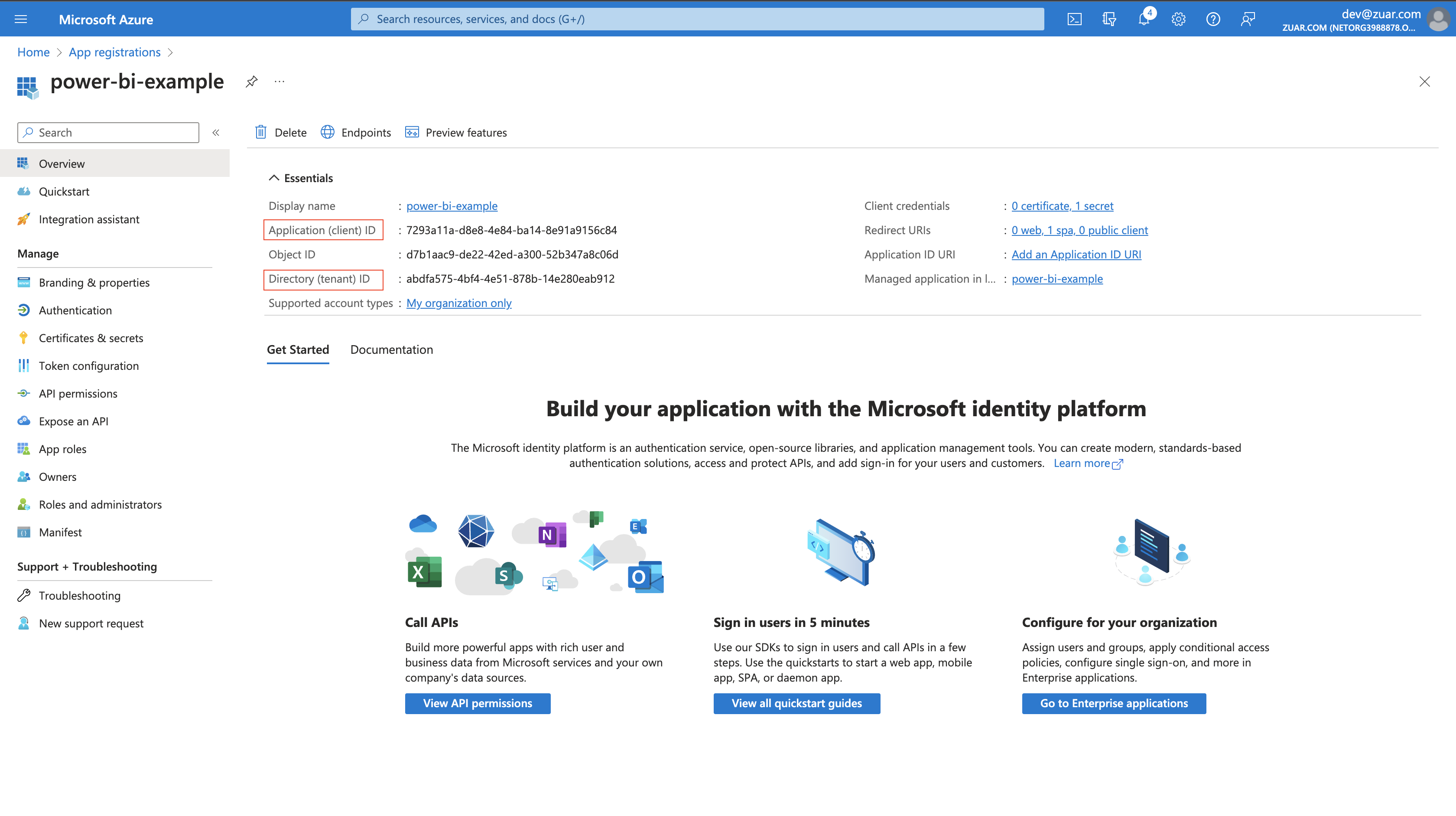Focus the global search resources field

697,19
